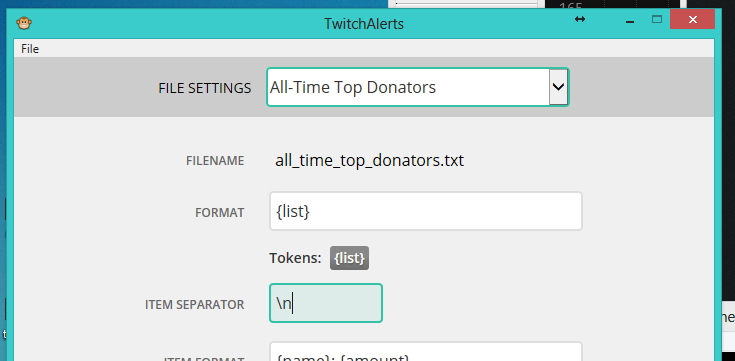735x361 pixels.
Task: Focus the ITEM SEPARATOR text box
Action: point(326,303)
